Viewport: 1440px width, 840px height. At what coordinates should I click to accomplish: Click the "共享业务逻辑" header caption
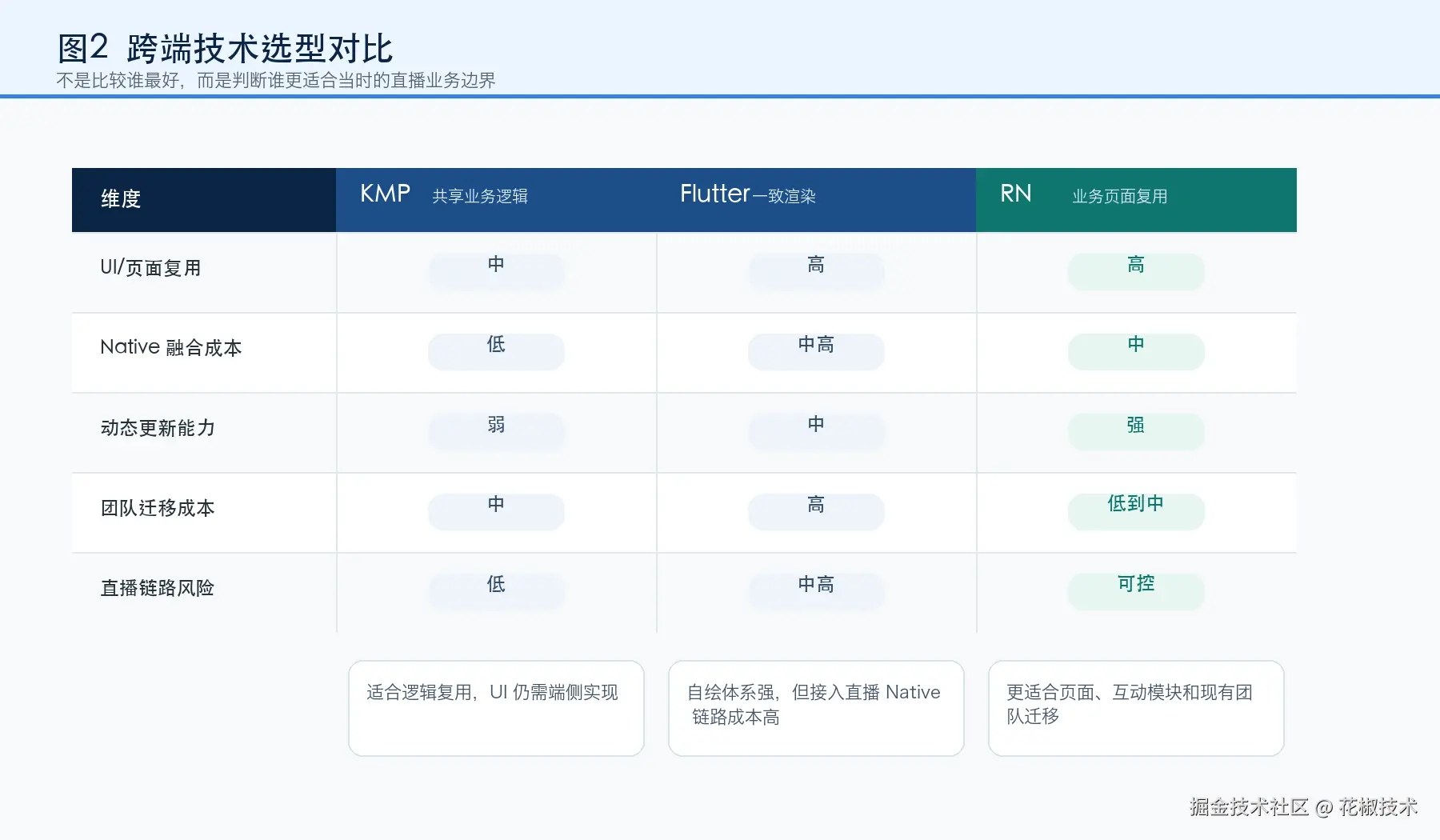pos(480,196)
